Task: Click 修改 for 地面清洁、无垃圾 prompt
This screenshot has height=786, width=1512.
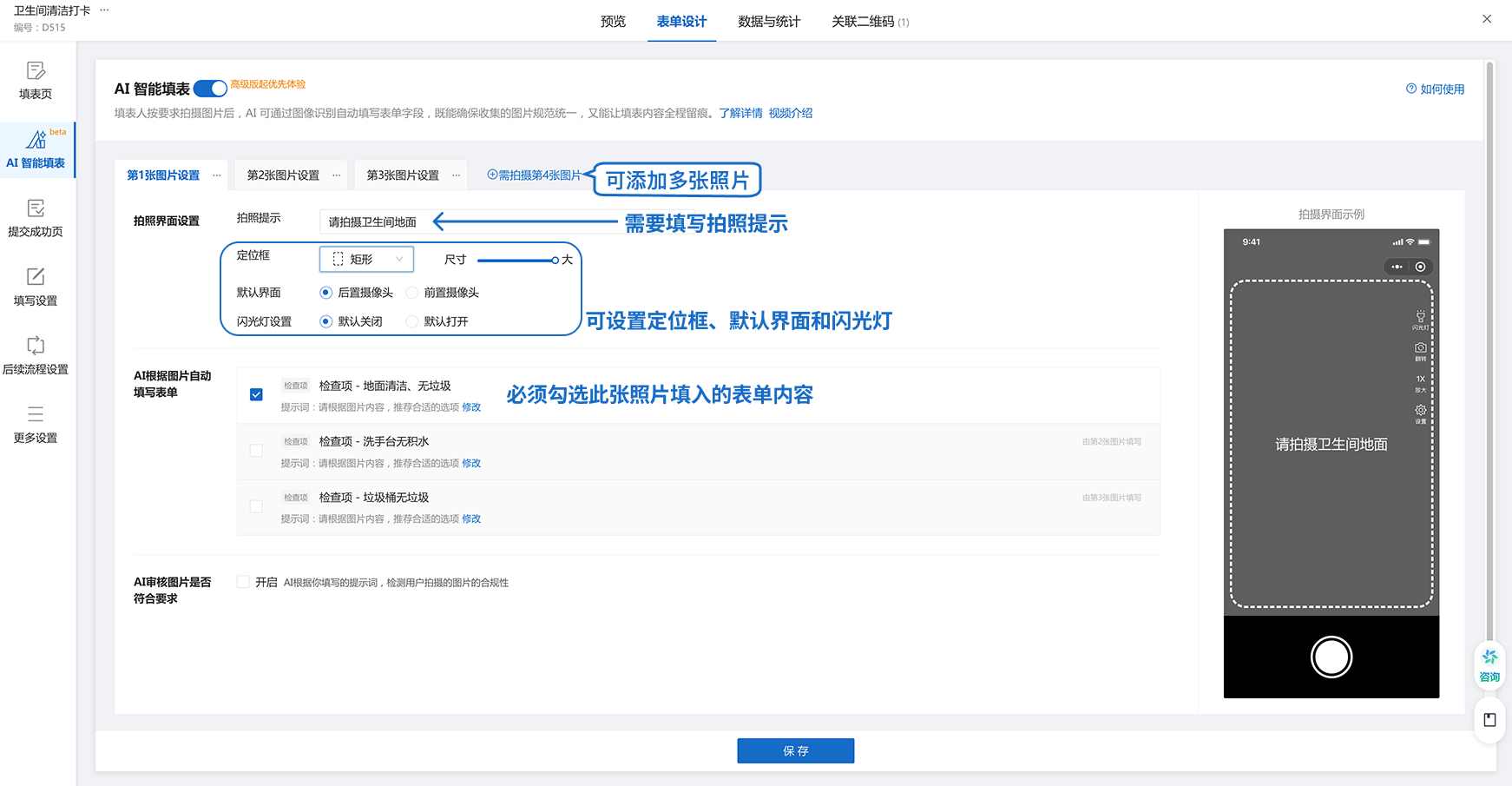Action: (471, 407)
